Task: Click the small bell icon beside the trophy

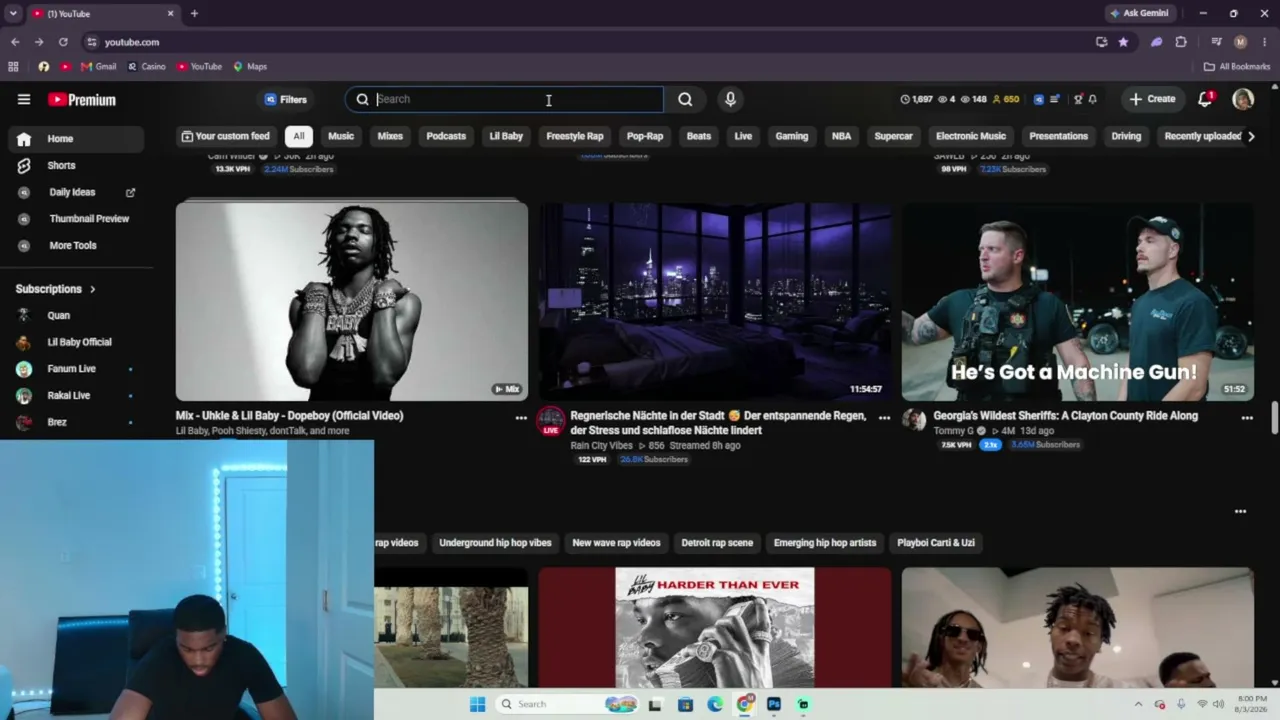Action: (x=1093, y=99)
